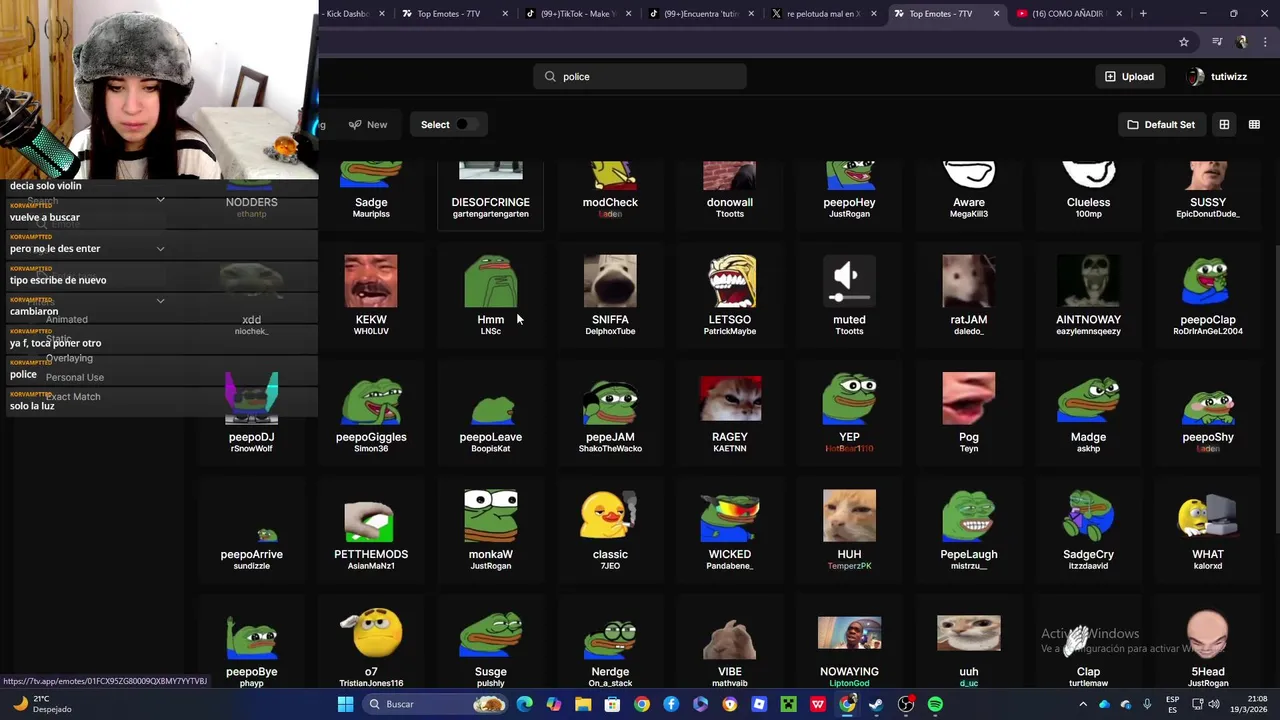The image size is (1280, 720).
Task: Open the YEP emote
Action: pyautogui.click(x=849, y=412)
